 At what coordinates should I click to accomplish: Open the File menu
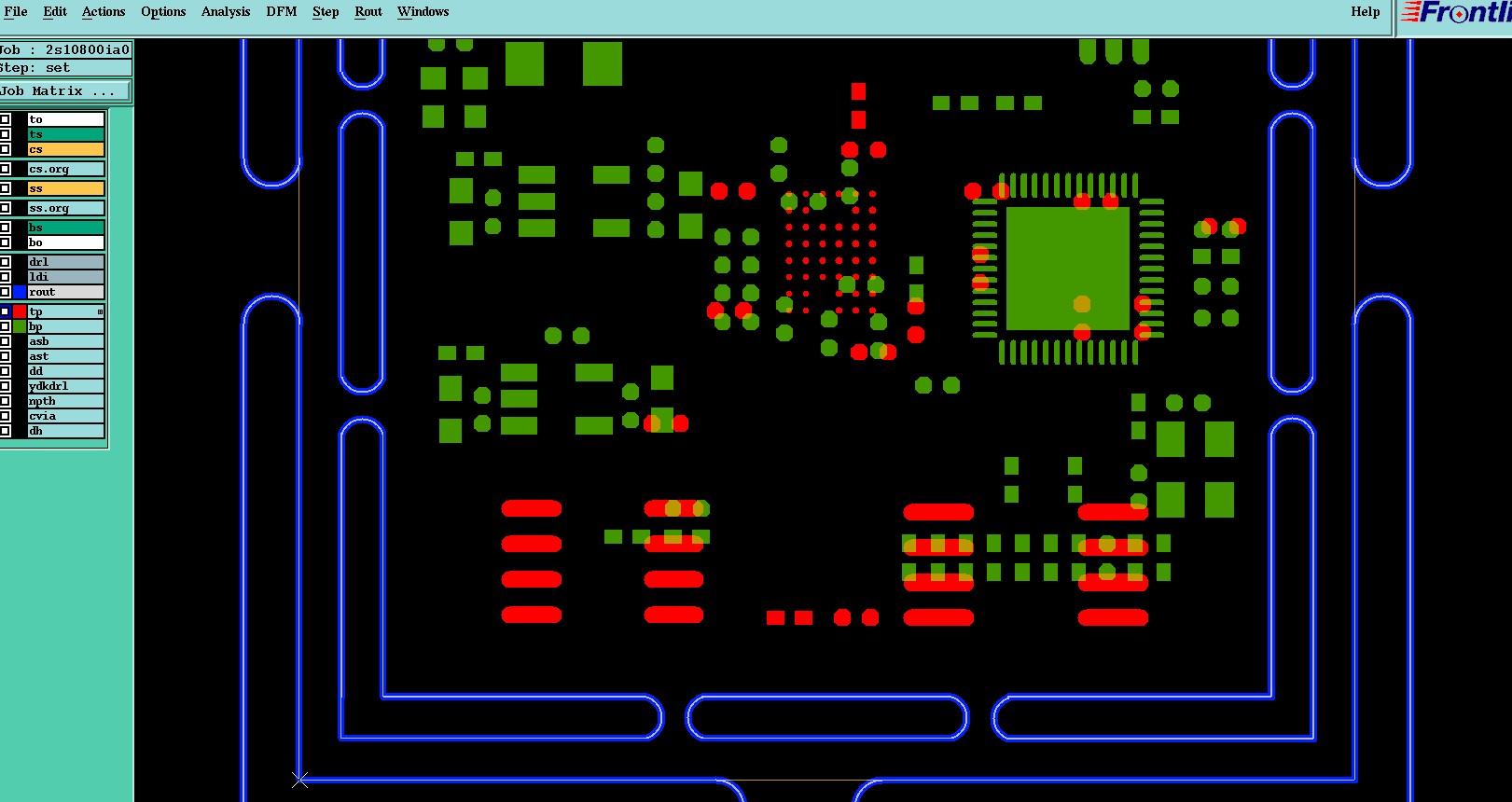pyautogui.click(x=16, y=11)
